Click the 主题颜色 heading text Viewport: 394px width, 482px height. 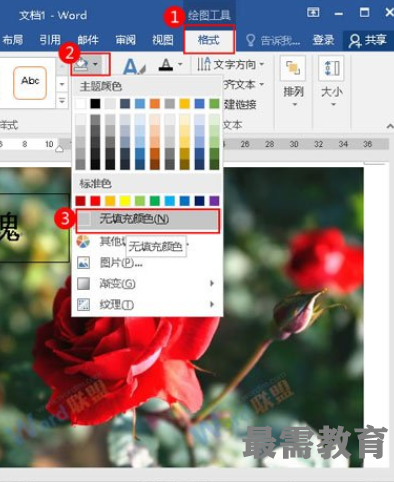point(101,86)
